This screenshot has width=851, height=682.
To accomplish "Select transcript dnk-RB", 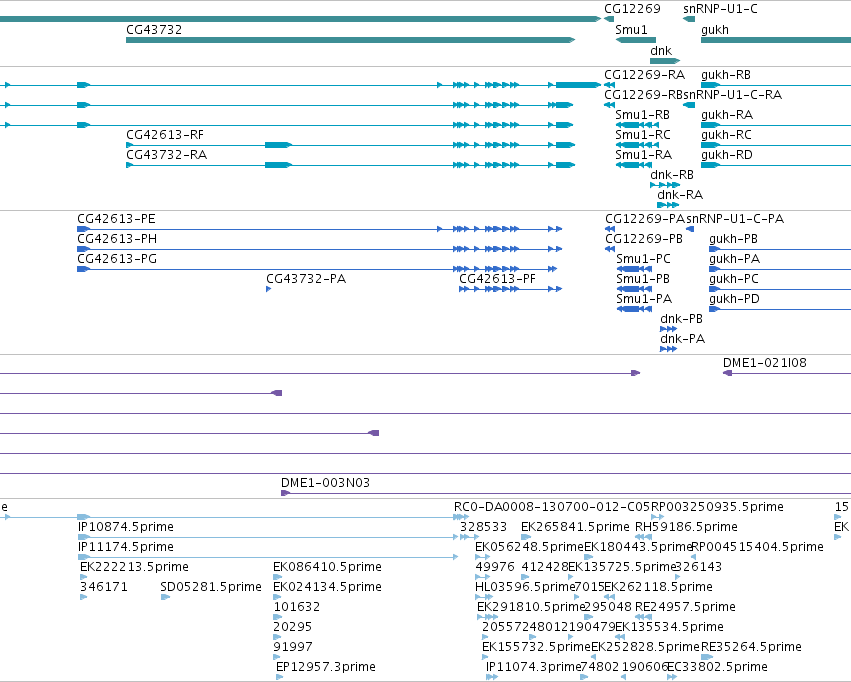I will coord(665,185).
